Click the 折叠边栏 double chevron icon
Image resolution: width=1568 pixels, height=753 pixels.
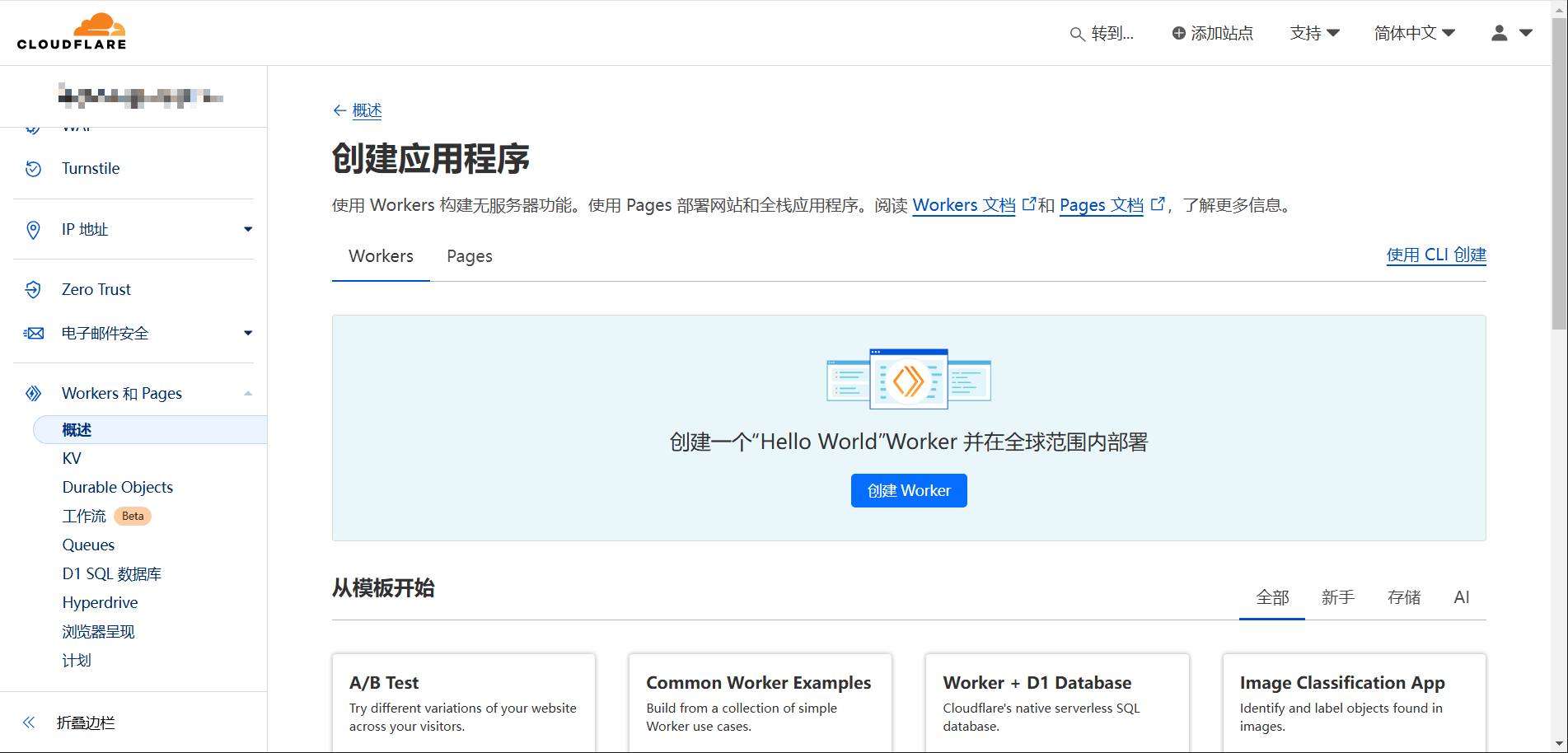click(29, 723)
